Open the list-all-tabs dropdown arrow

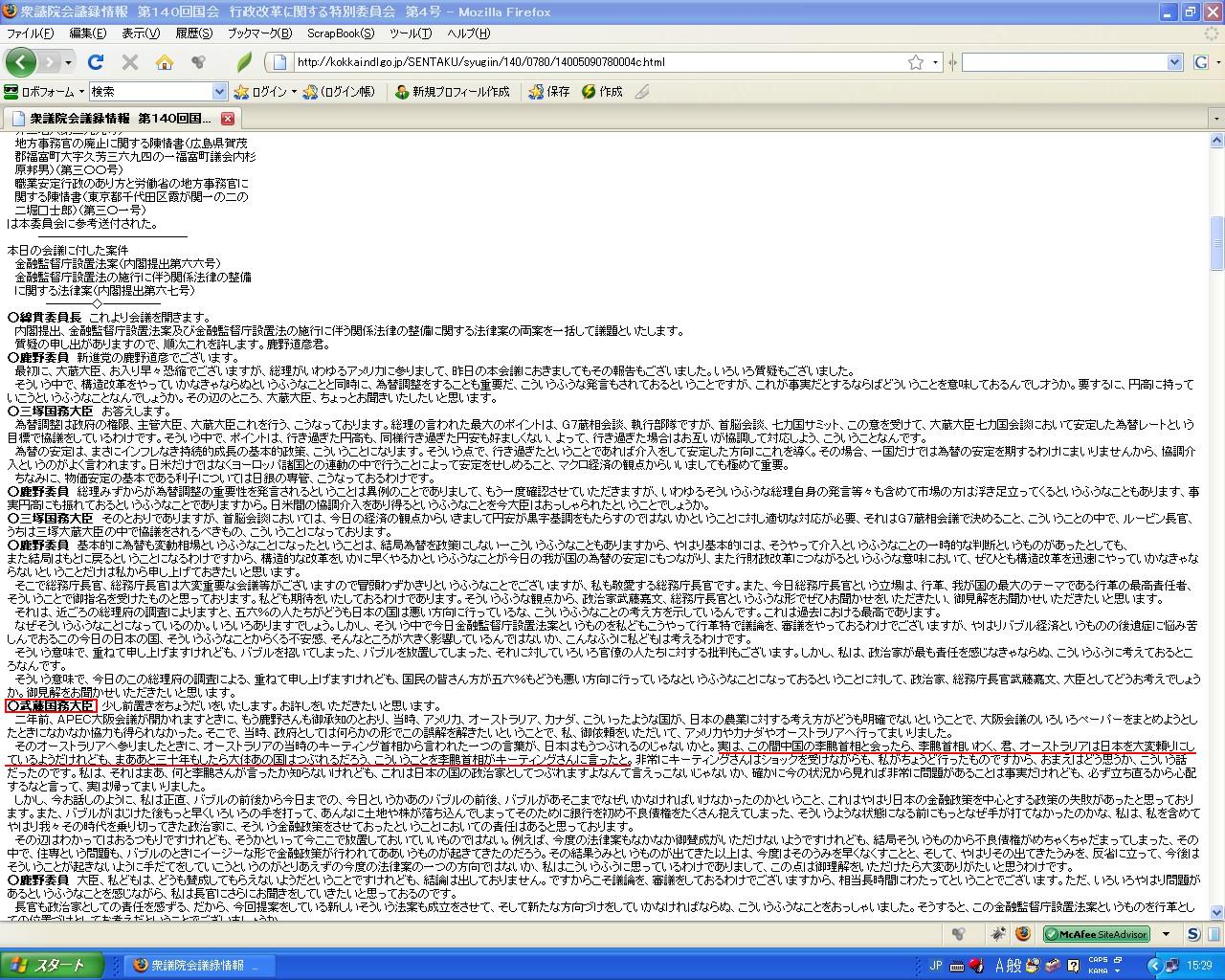click(x=1216, y=119)
